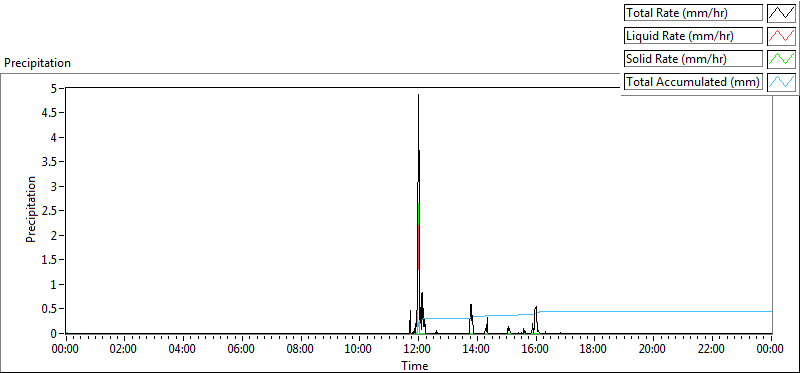The image size is (800, 373).
Task: Click the 04:00 time axis label
Action: (183, 350)
